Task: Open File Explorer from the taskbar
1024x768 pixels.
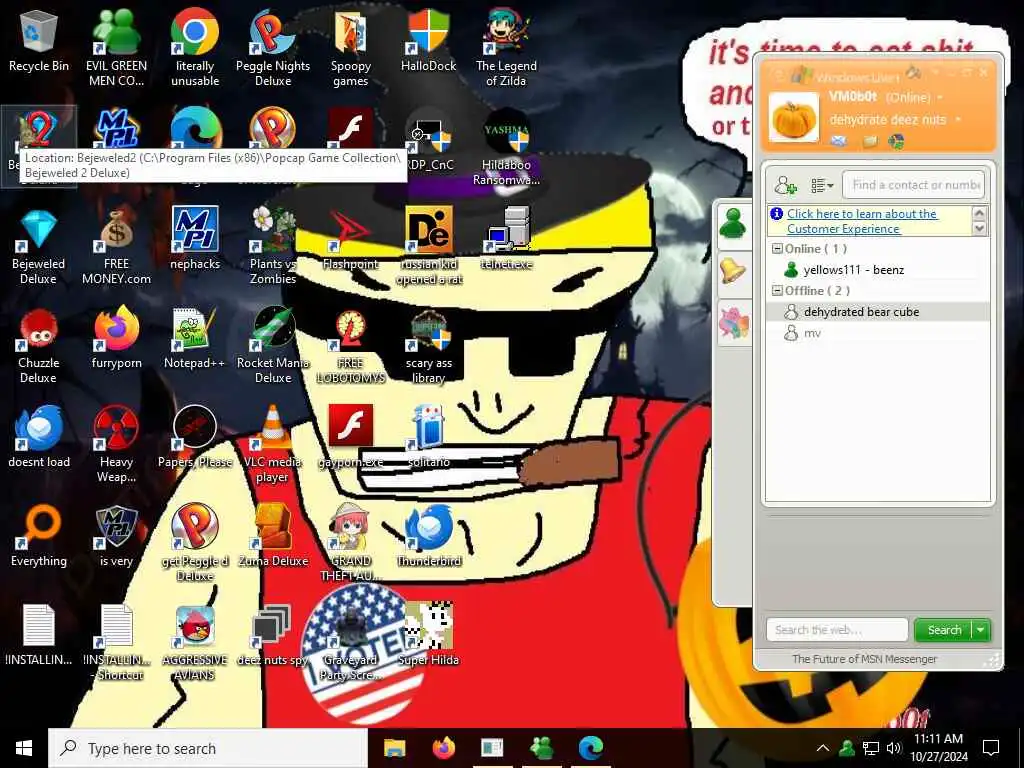Action: tap(394, 748)
